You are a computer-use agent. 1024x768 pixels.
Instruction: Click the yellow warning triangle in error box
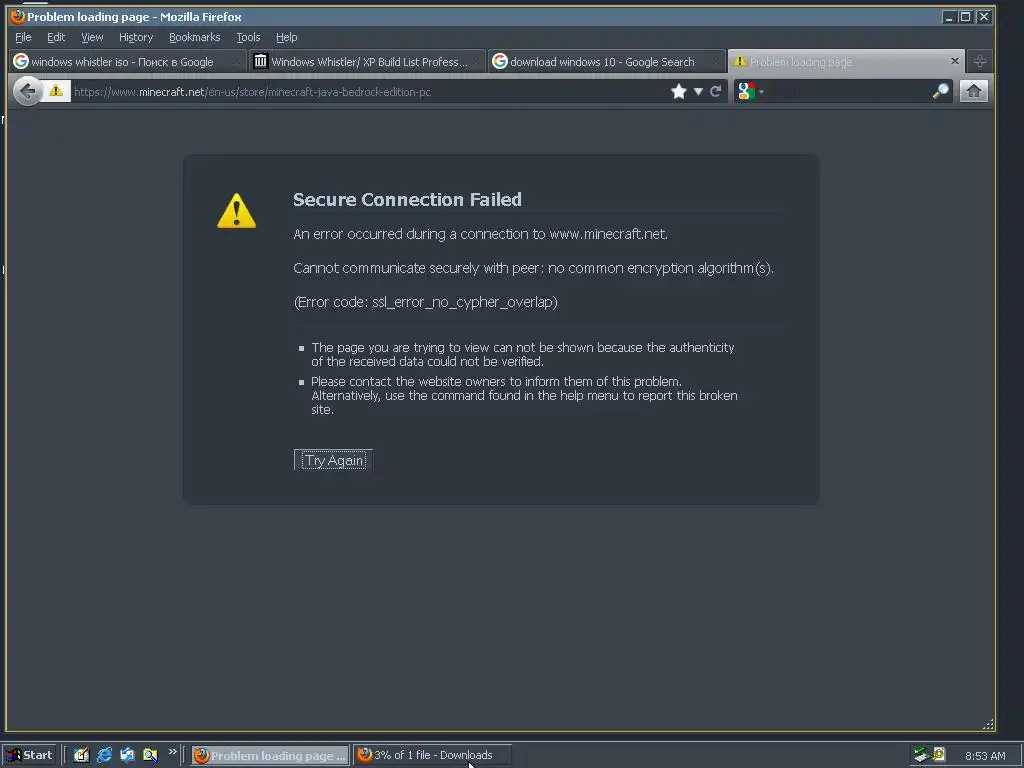click(236, 210)
